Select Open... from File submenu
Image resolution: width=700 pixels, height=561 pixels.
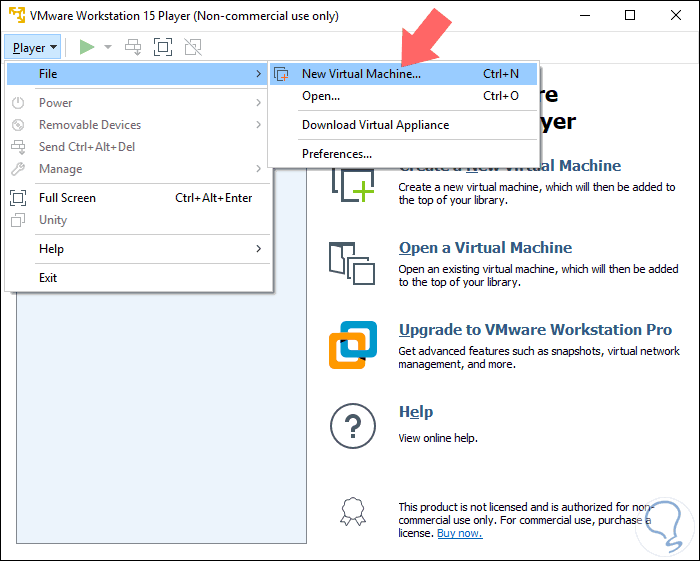(404, 96)
